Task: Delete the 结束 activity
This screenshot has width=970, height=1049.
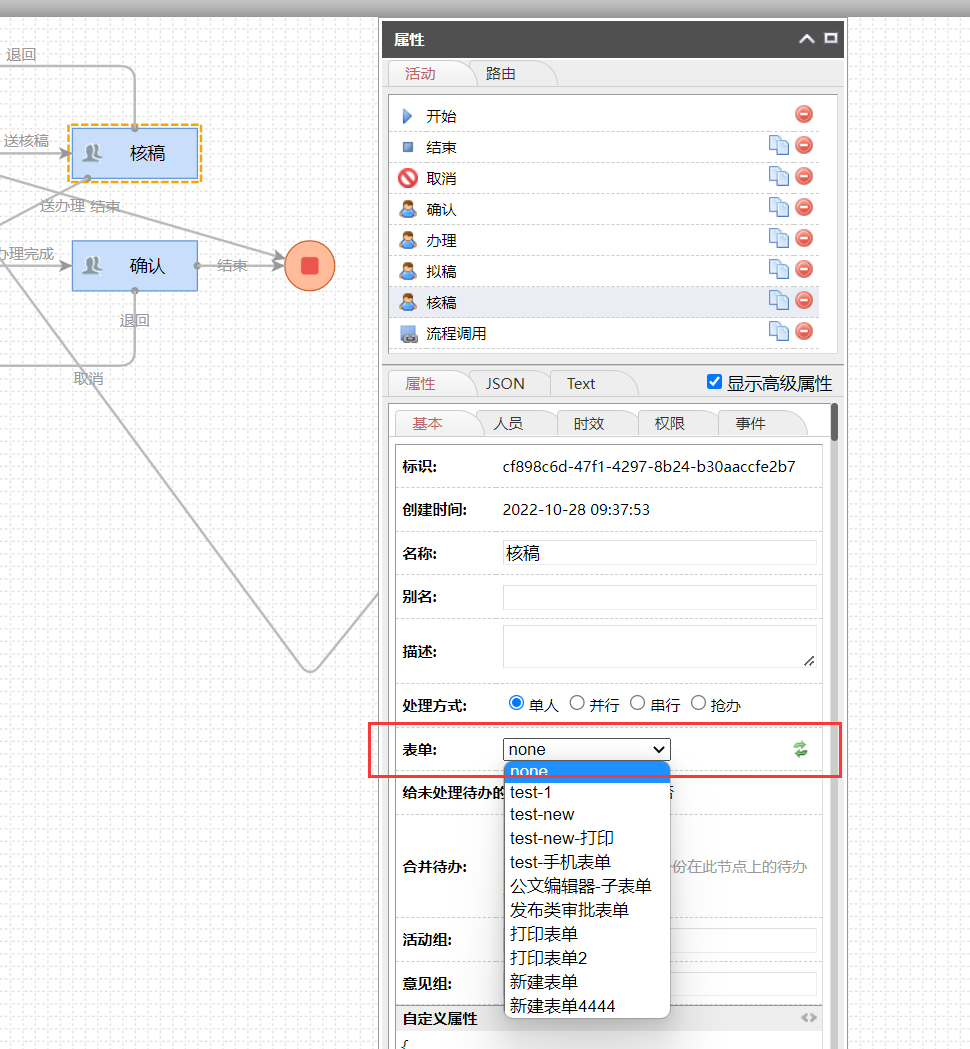Action: tap(803, 145)
